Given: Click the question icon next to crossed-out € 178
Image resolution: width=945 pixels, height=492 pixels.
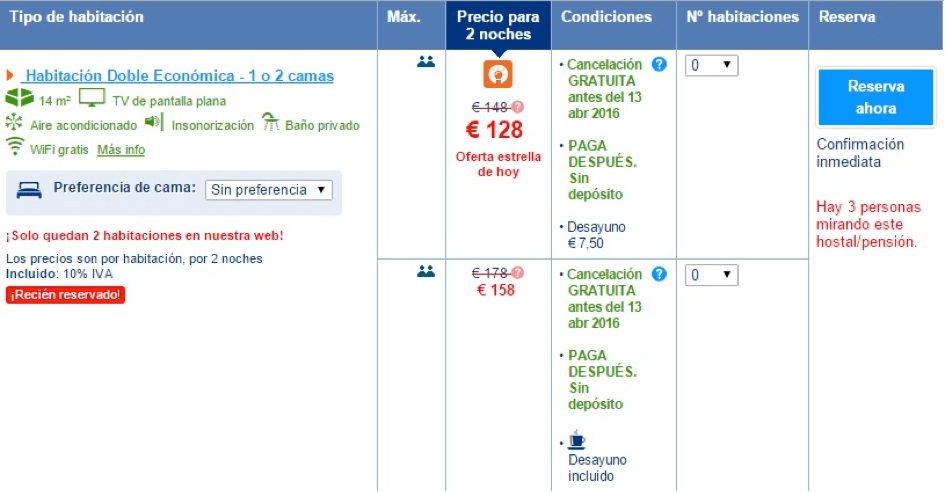Looking at the screenshot, I should point(518,272).
